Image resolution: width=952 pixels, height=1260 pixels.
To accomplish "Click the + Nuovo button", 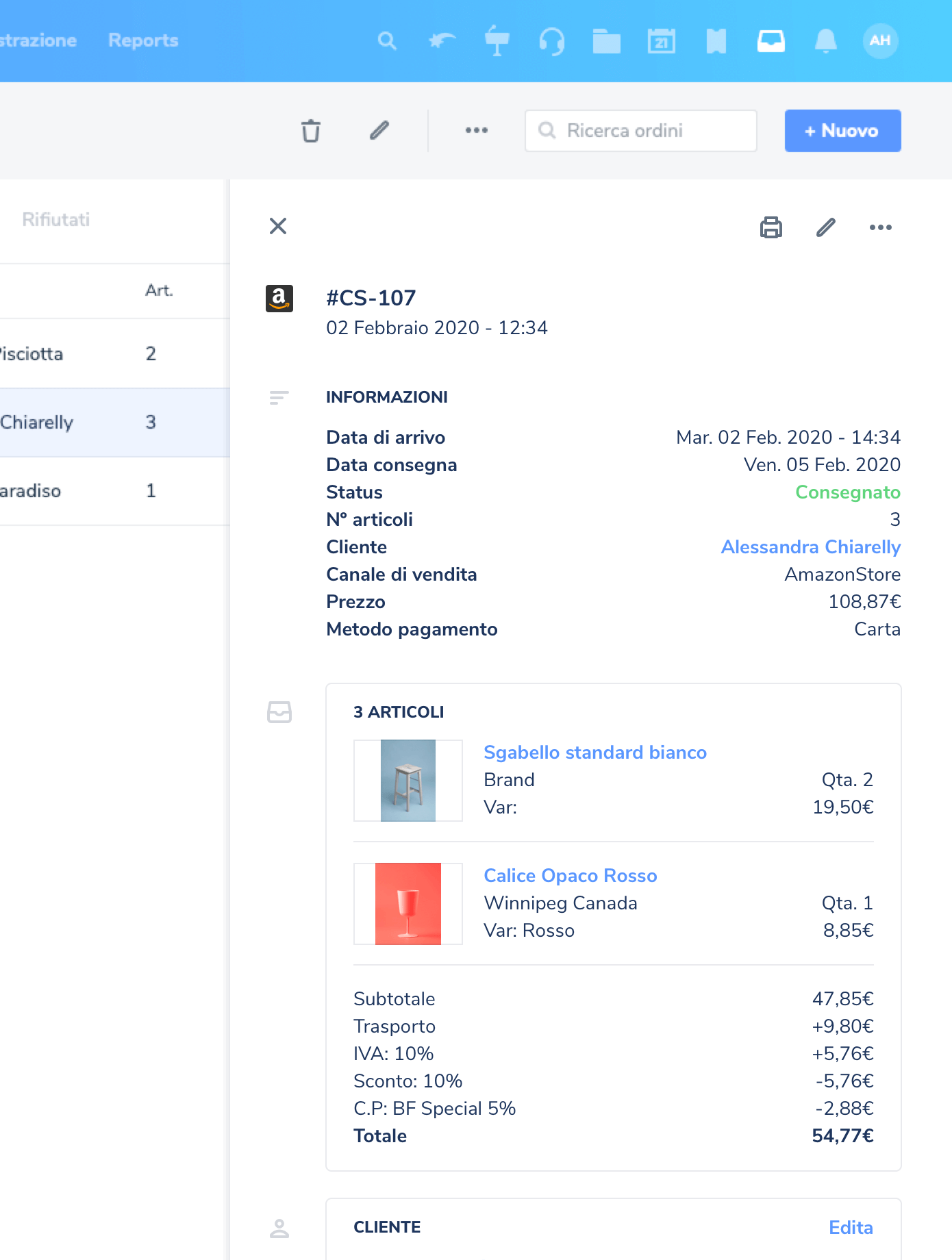I will pos(842,131).
